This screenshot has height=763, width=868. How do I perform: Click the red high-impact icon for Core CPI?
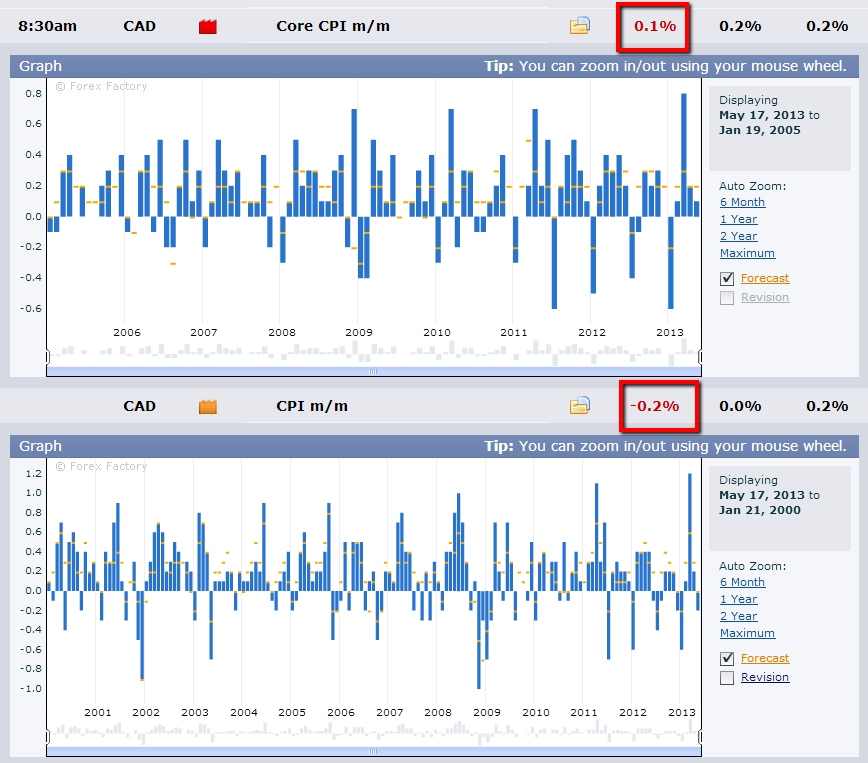pyautogui.click(x=208, y=26)
